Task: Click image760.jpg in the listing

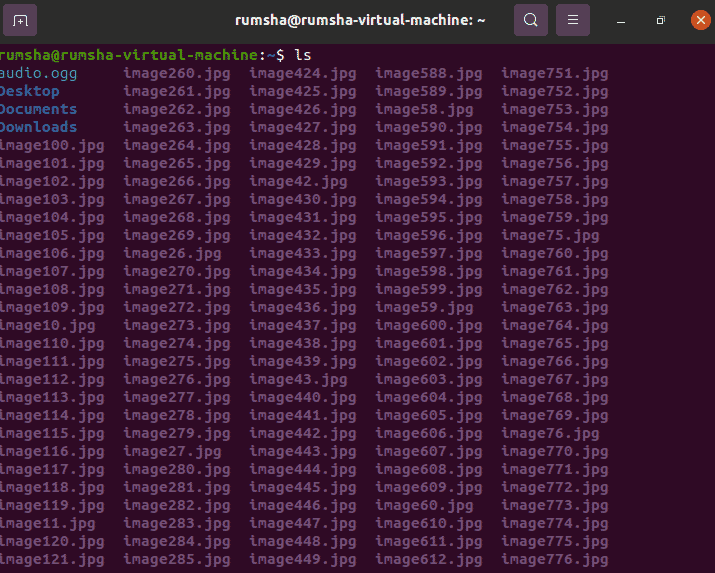Action: click(x=555, y=254)
